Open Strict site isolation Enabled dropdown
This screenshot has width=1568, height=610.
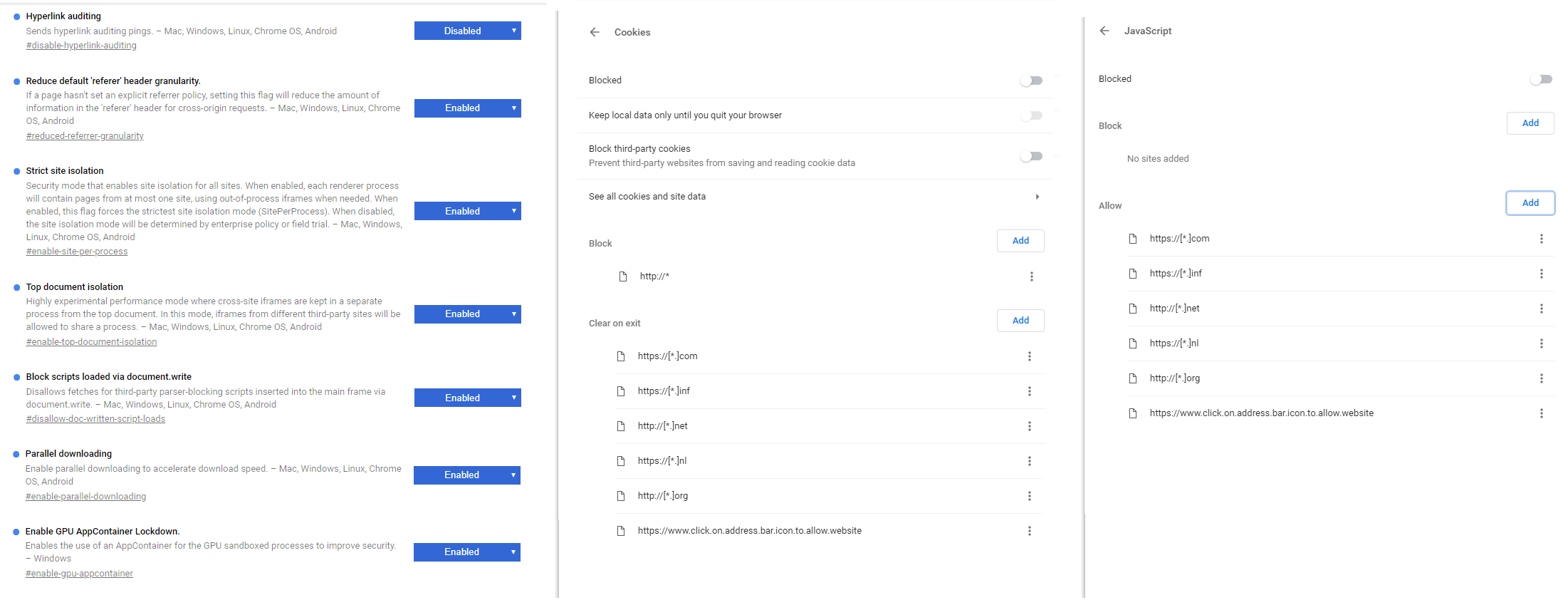467,211
